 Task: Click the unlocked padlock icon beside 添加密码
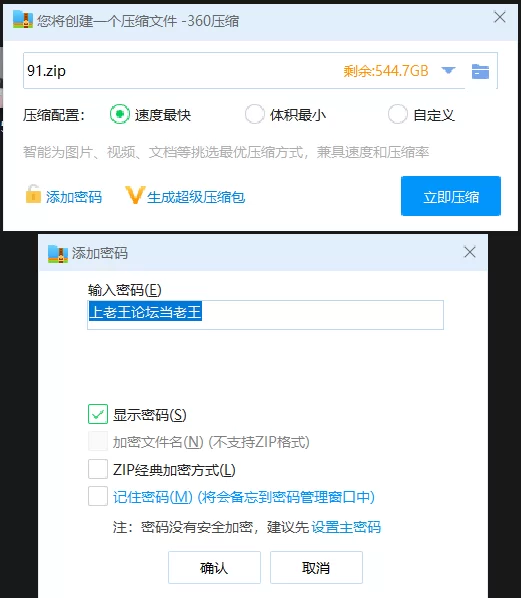click(x=33, y=194)
